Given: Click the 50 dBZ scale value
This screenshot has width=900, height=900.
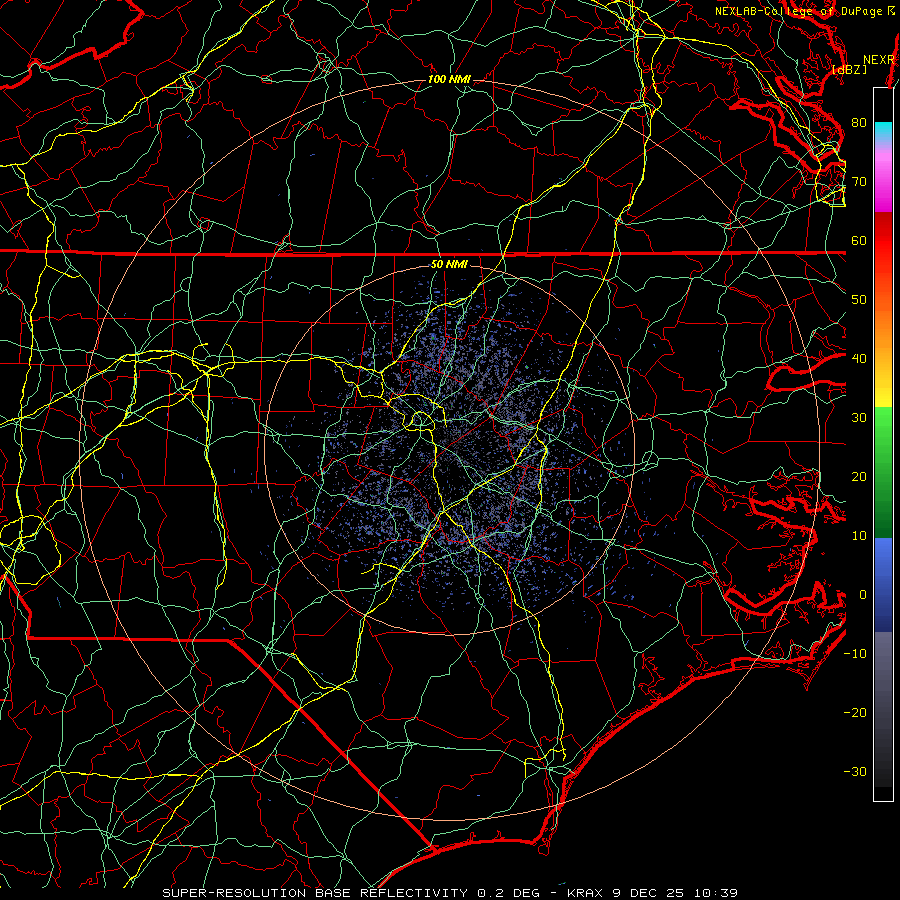Looking at the screenshot, I should [859, 300].
